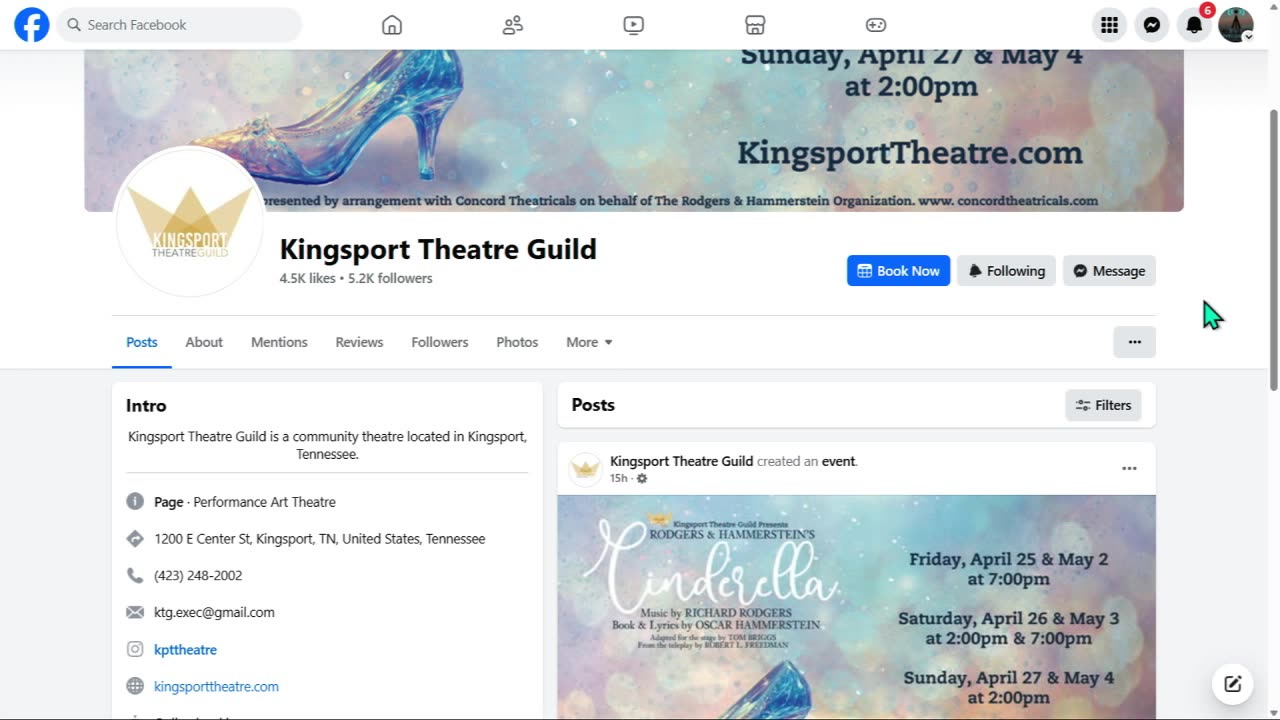This screenshot has width=1280, height=720.
Task: Open the Home feed icon
Action: (392, 25)
